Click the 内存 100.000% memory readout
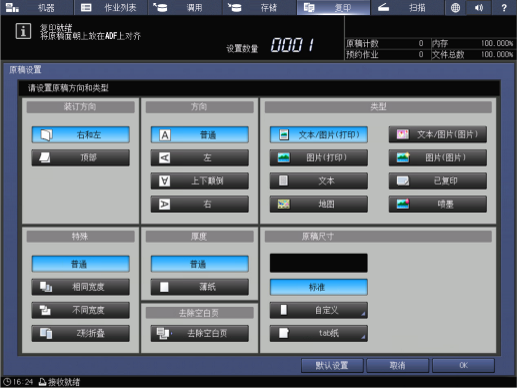The image size is (517, 388). point(473,43)
